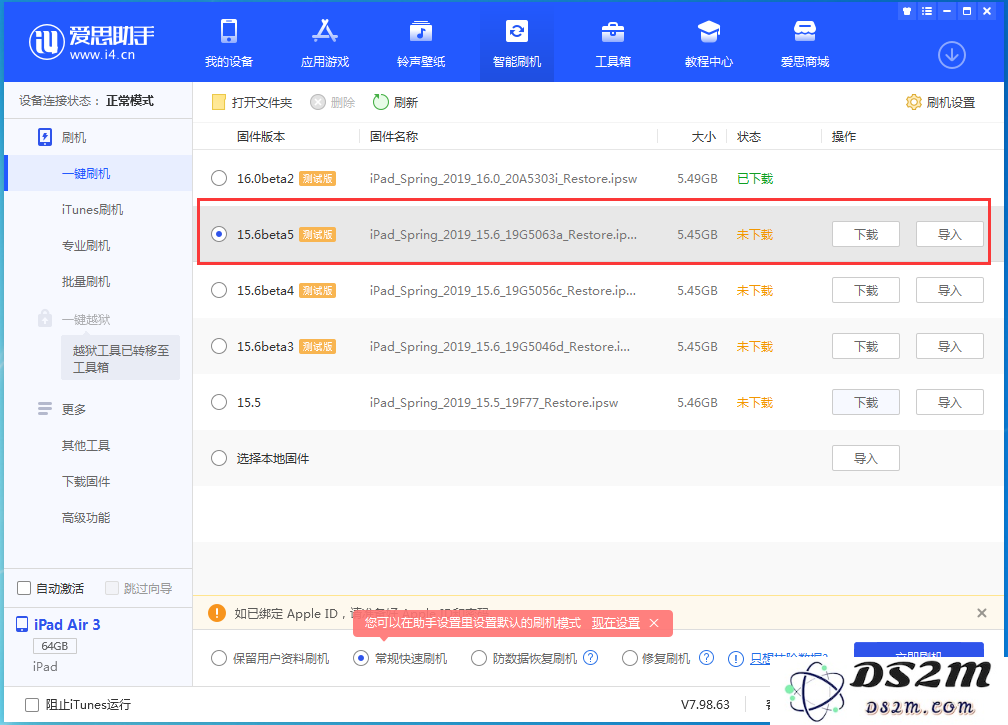Click the 一键越狱 lock icon

(44, 318)
